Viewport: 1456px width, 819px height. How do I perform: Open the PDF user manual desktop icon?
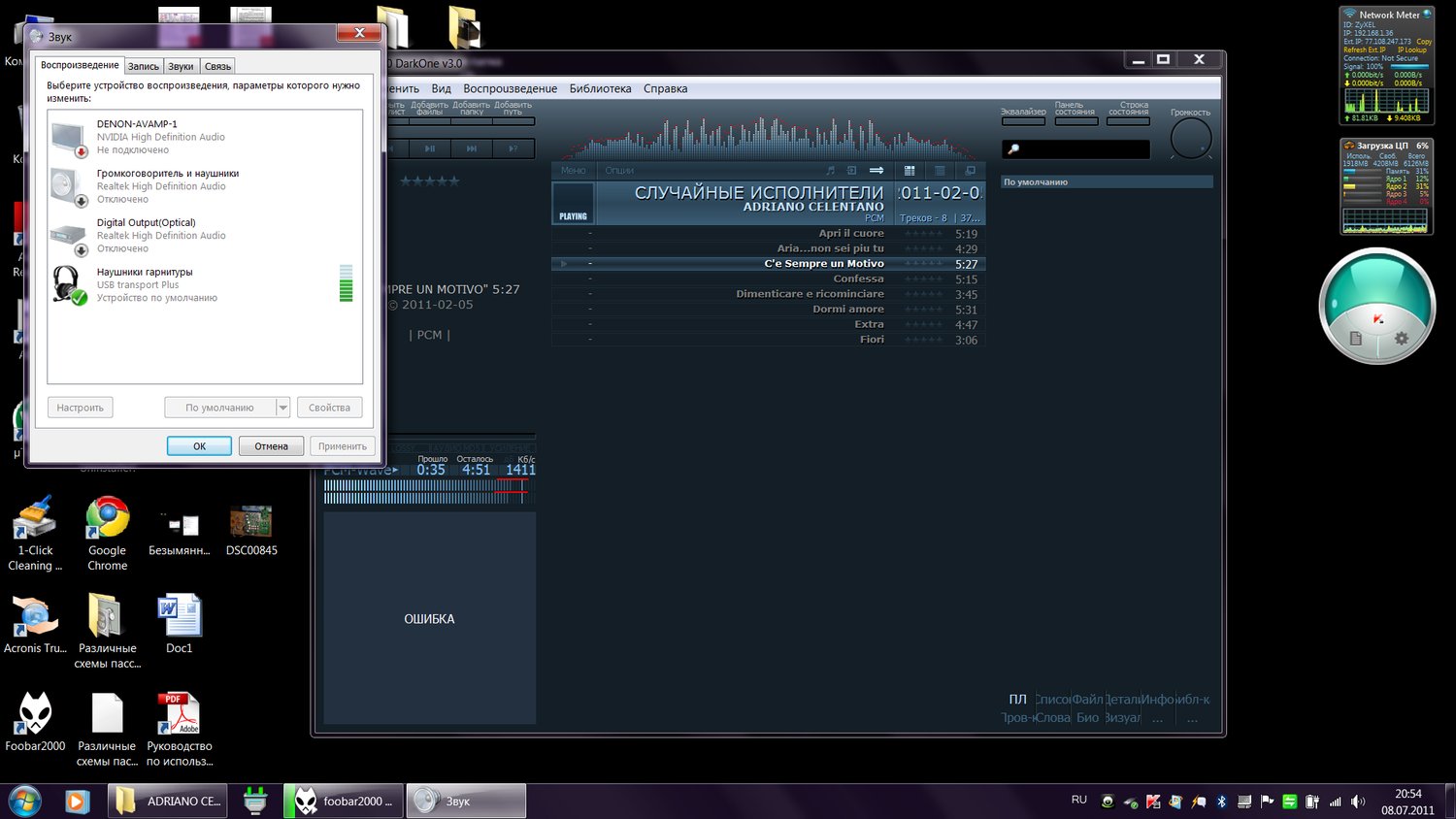click(180, 729)
